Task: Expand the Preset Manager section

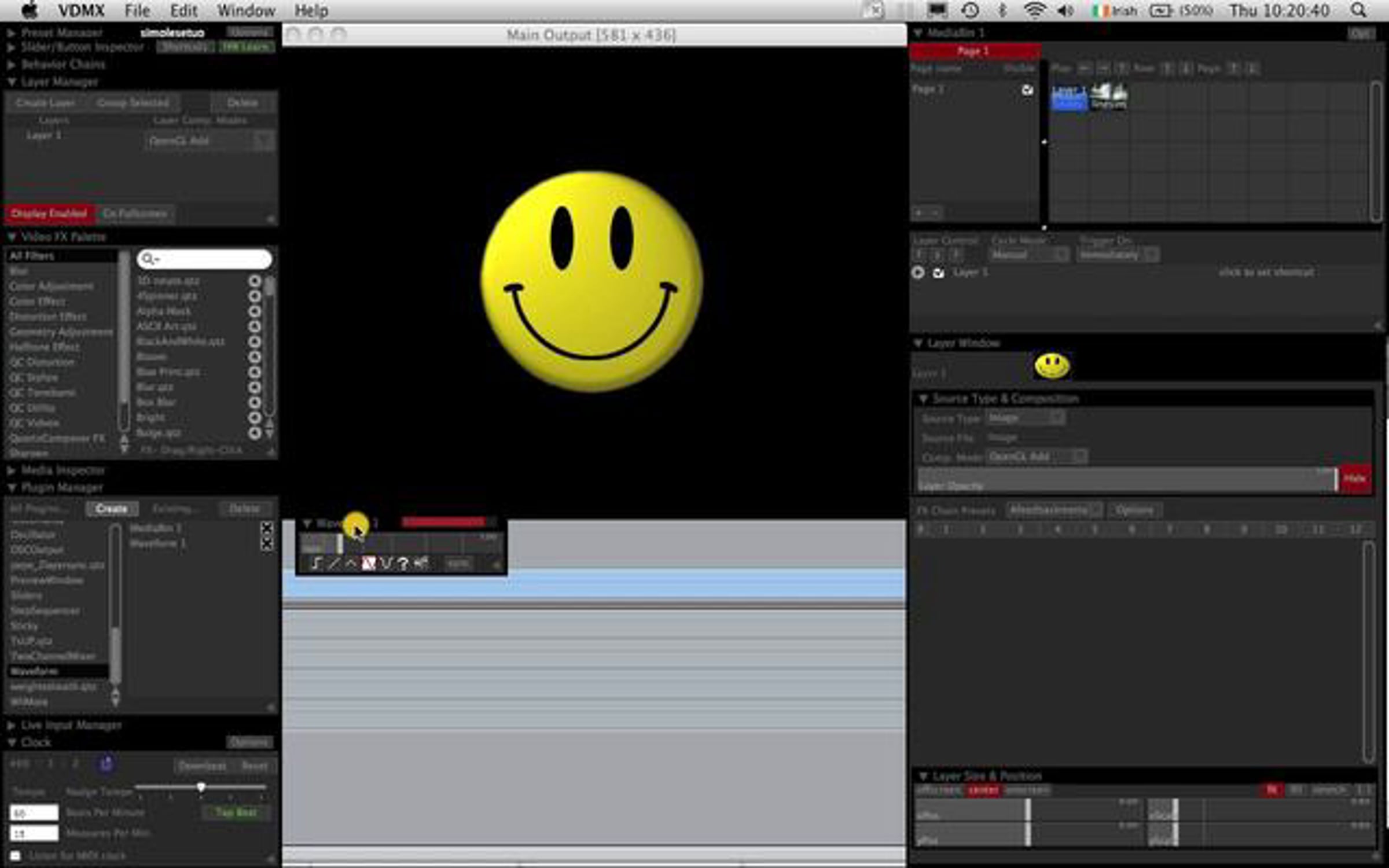Action: pyautogui.click(x=12, y=32)
